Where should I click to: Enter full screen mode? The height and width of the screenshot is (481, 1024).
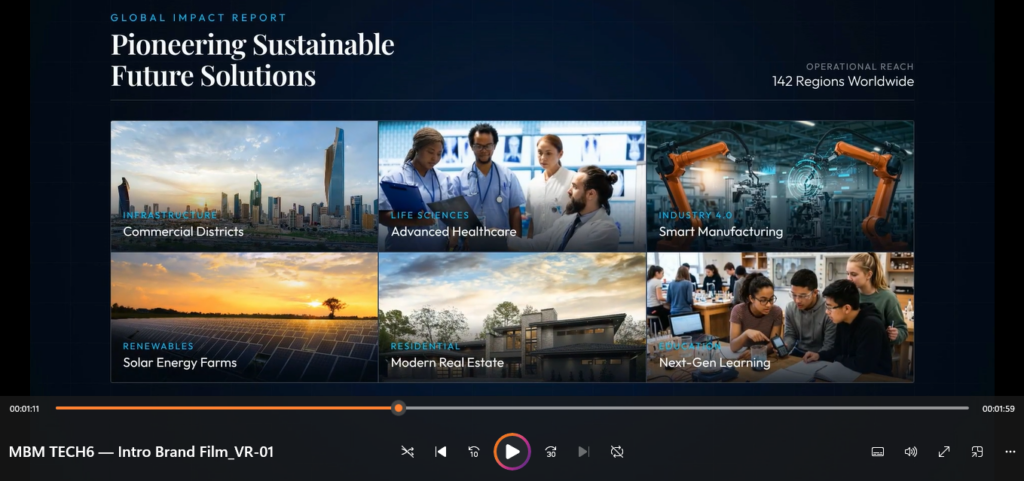(944, 452)
